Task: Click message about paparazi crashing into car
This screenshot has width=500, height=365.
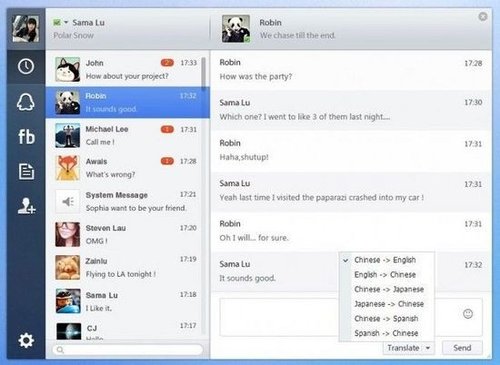Action: tap(322, 197)
